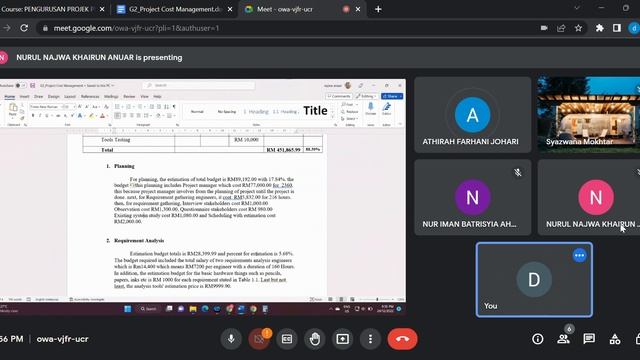Click Comments button in presented Word
The width and height of the screenshot is (640, 360).
pyautogui.click(x=339, y=96)
